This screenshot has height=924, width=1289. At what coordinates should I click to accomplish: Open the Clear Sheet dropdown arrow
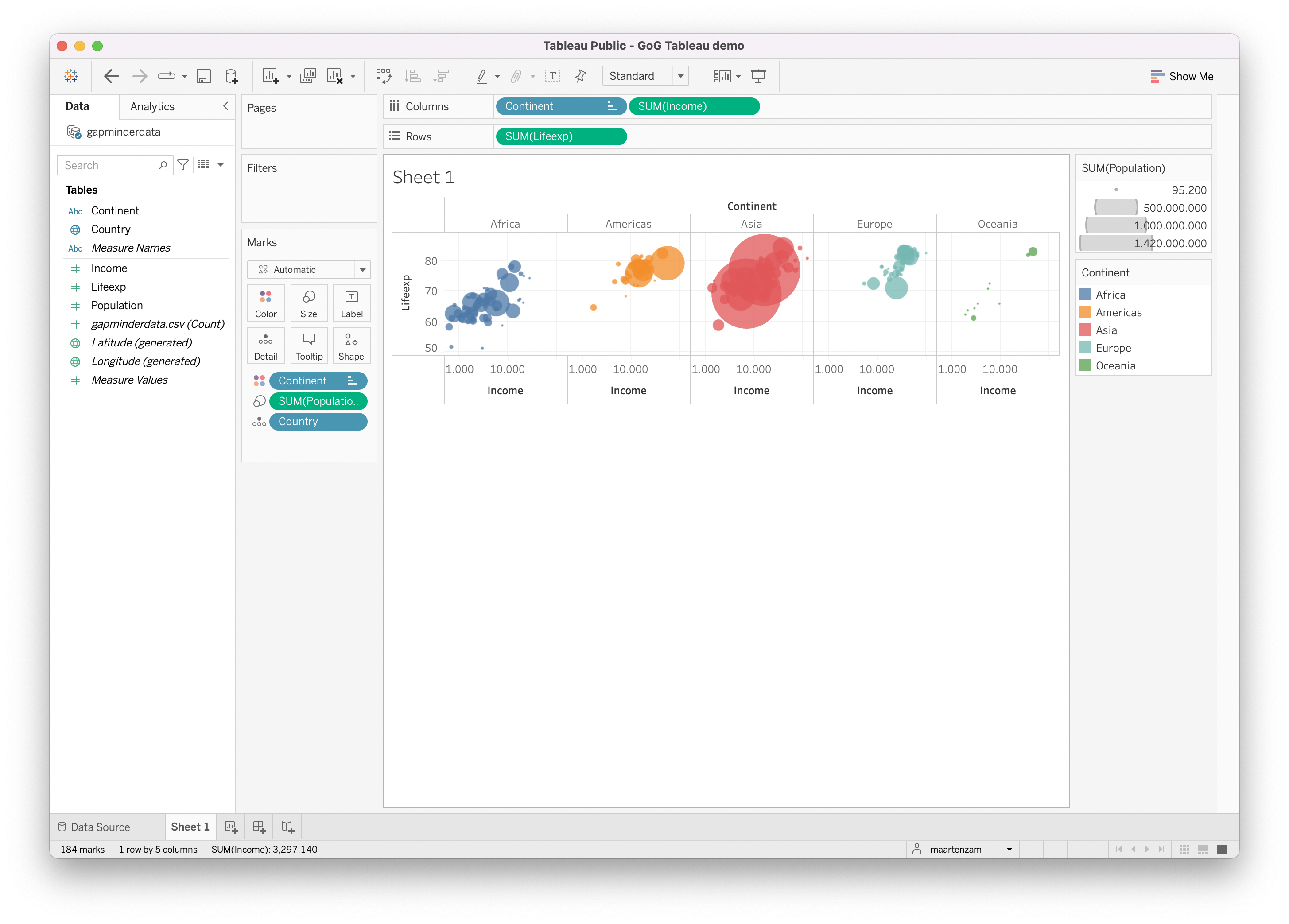[353, 77]
